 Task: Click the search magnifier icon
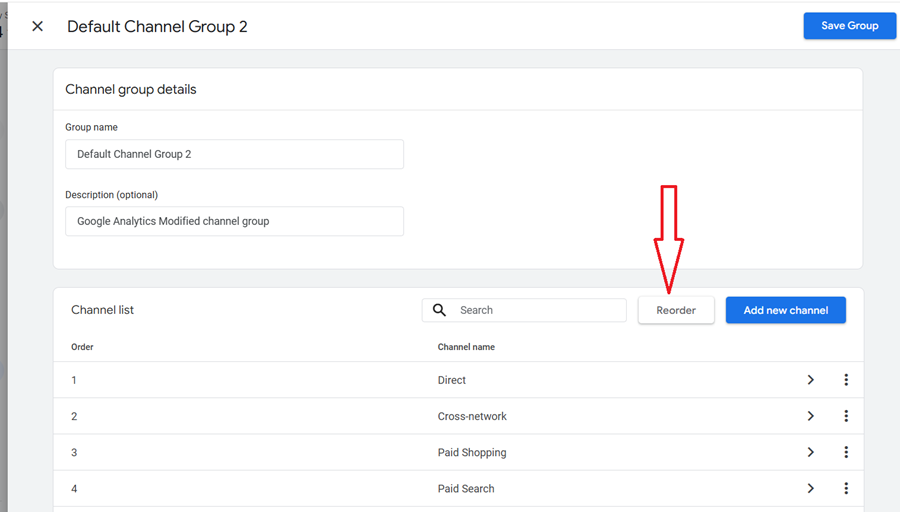pos(439,310)
